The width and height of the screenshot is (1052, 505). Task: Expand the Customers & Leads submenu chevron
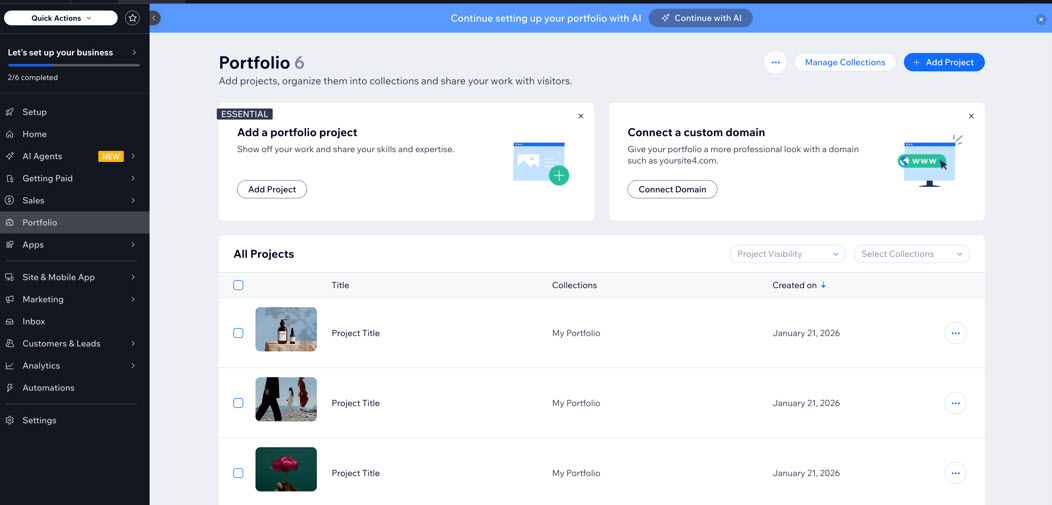point(133,343)
